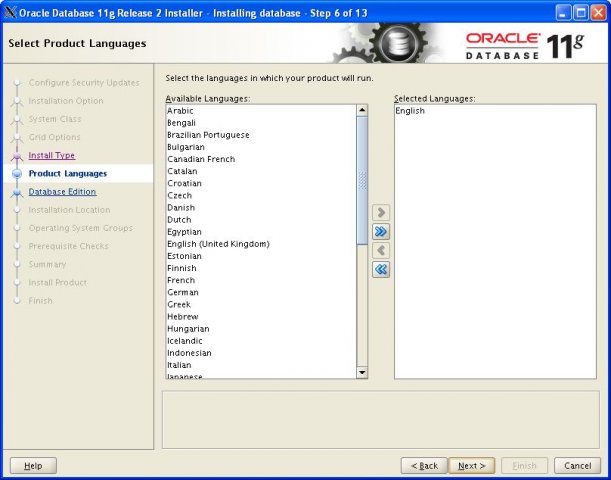Viewport: 611px width, 480px height.
Task: Open the Install Type step link
Action: 51,155
